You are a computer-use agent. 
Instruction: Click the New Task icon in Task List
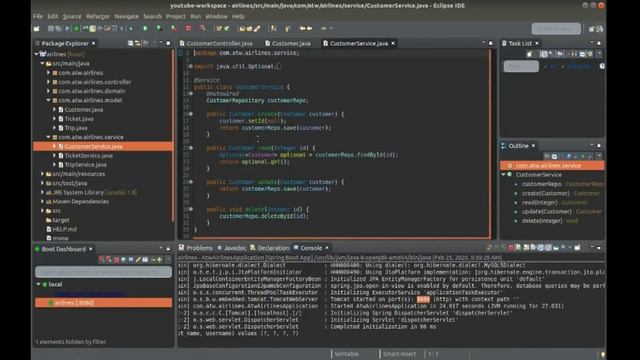pyautogui.click(x=529, y=54)
